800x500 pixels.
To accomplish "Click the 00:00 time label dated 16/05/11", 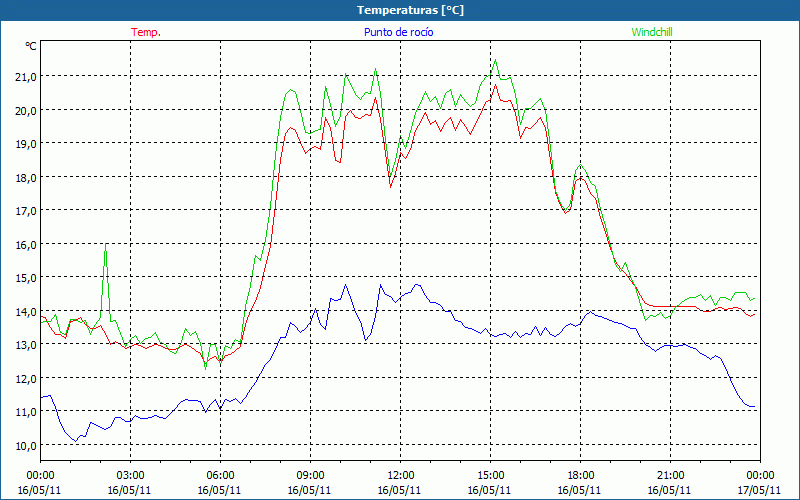I will point(40,475).
